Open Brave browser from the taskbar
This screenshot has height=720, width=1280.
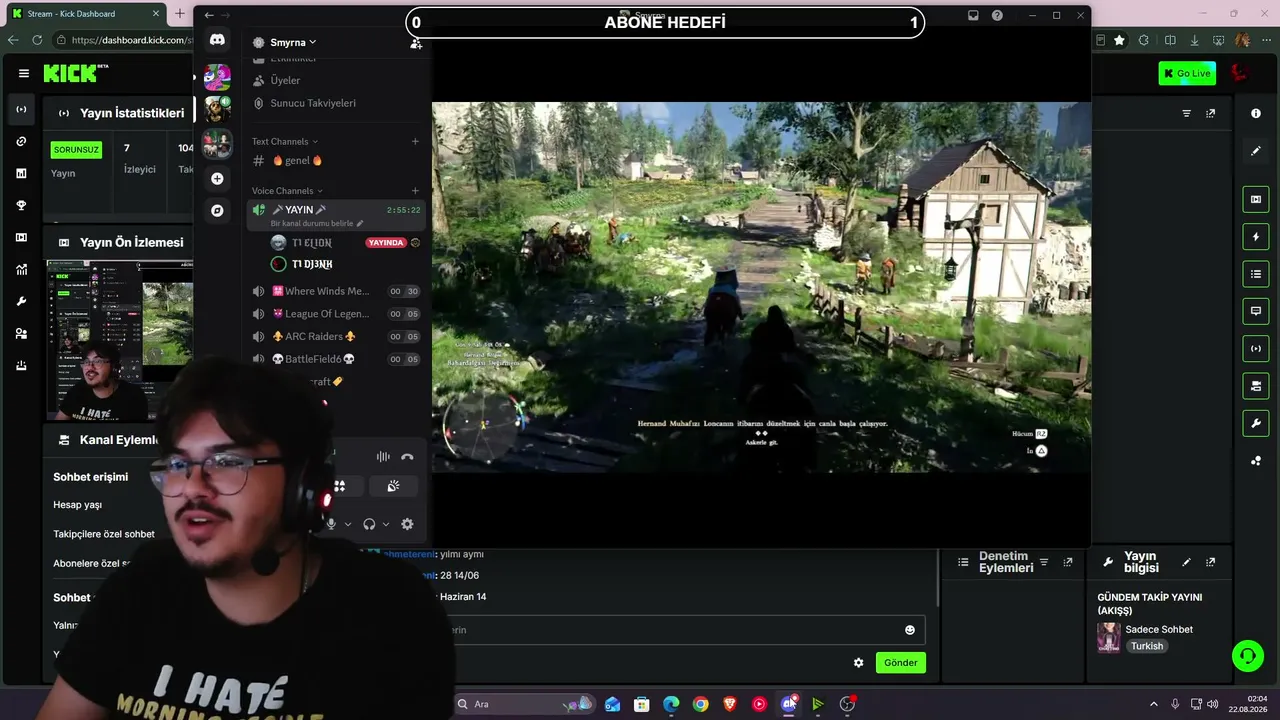pos(730,704)
